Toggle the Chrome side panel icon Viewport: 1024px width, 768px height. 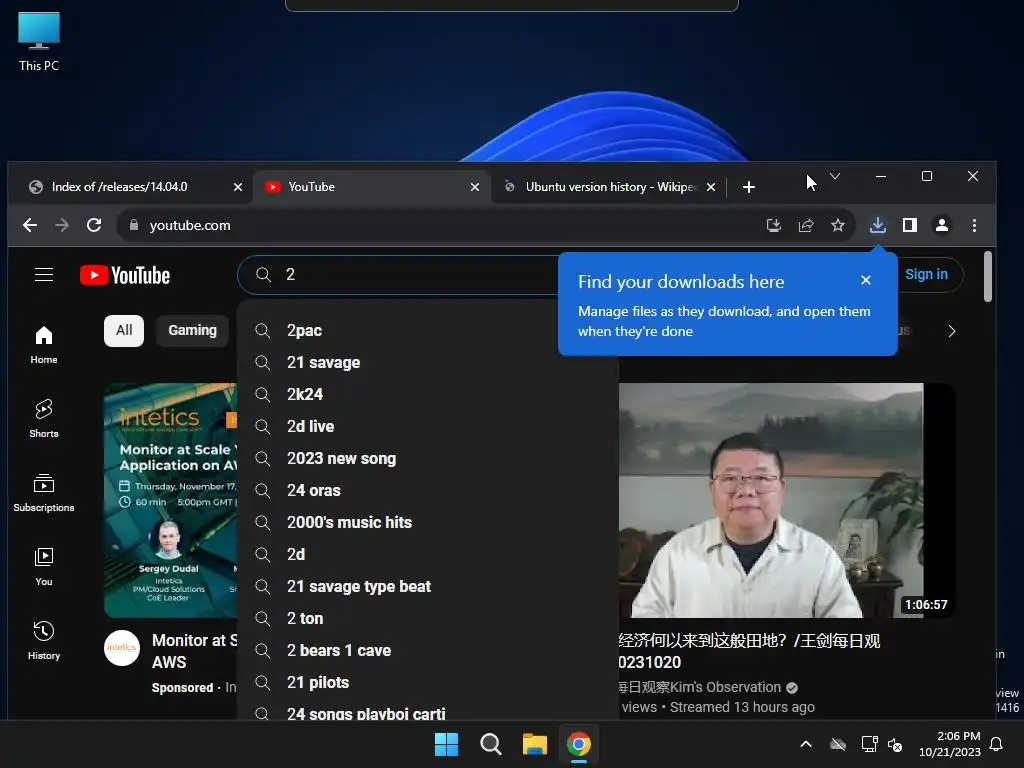910,225
